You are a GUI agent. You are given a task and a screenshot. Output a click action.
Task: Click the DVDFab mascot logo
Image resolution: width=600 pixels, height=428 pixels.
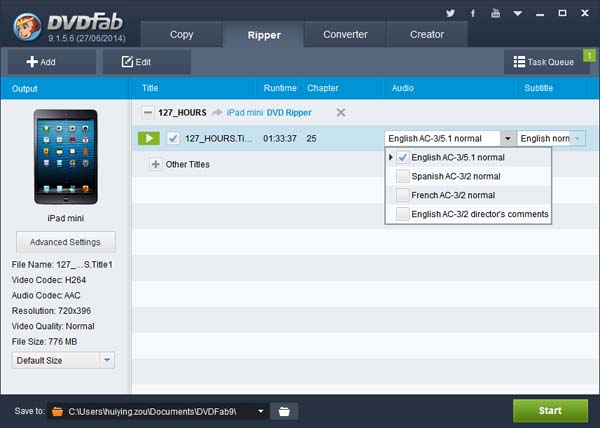27,27
